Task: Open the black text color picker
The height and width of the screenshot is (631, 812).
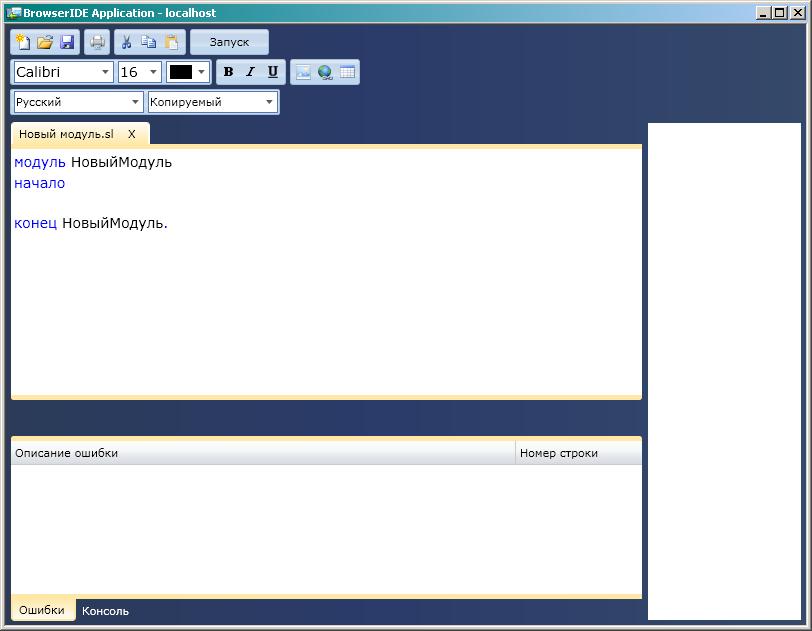Action: 188,72
